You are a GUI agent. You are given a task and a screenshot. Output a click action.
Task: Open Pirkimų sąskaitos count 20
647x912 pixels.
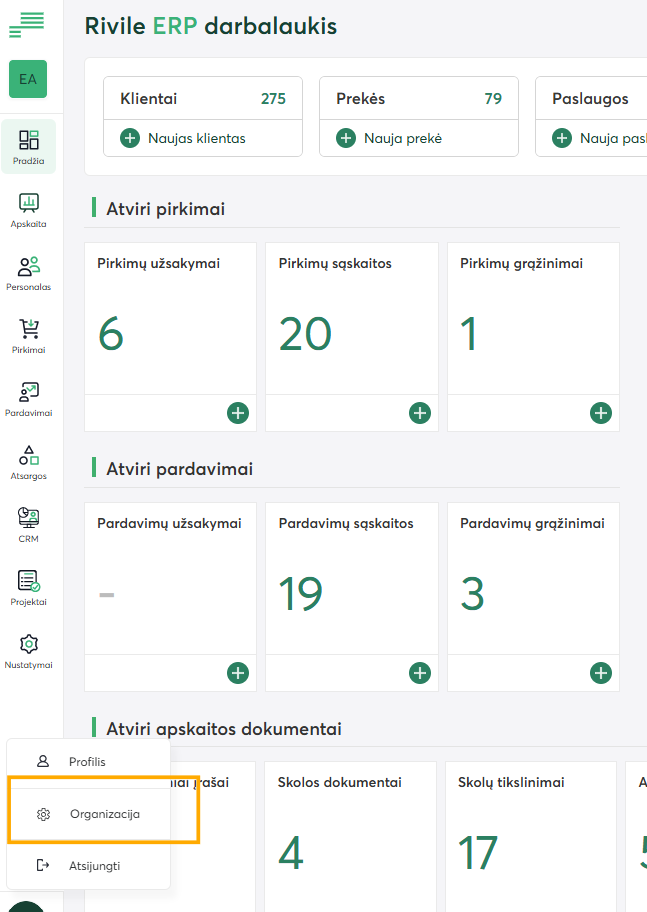pos(305,334)
